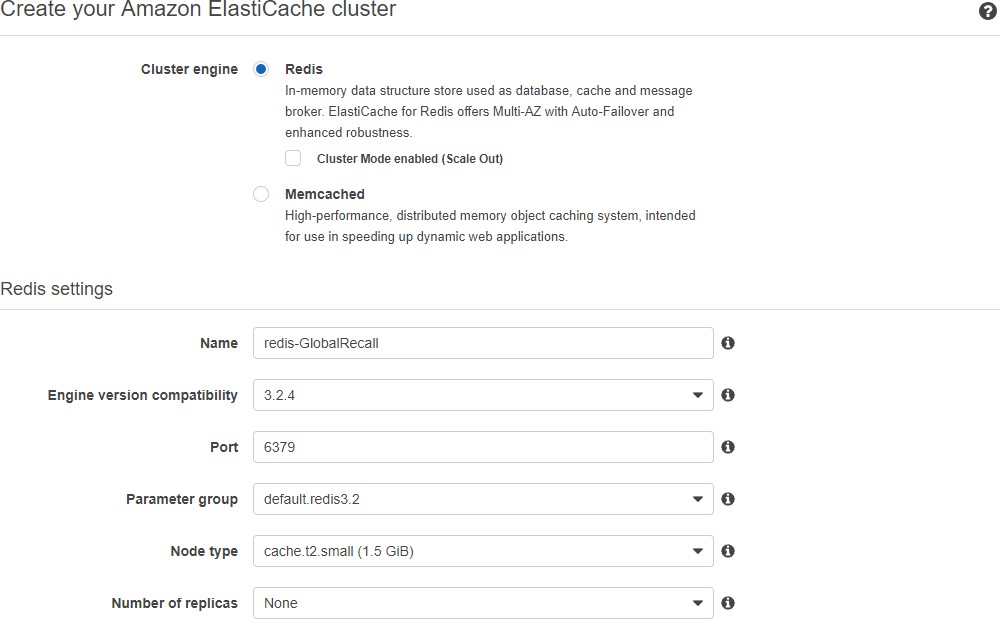Click info icon beside Number of replicas
The width and height of the screenshot is (1000, 619).
point(728,603)
